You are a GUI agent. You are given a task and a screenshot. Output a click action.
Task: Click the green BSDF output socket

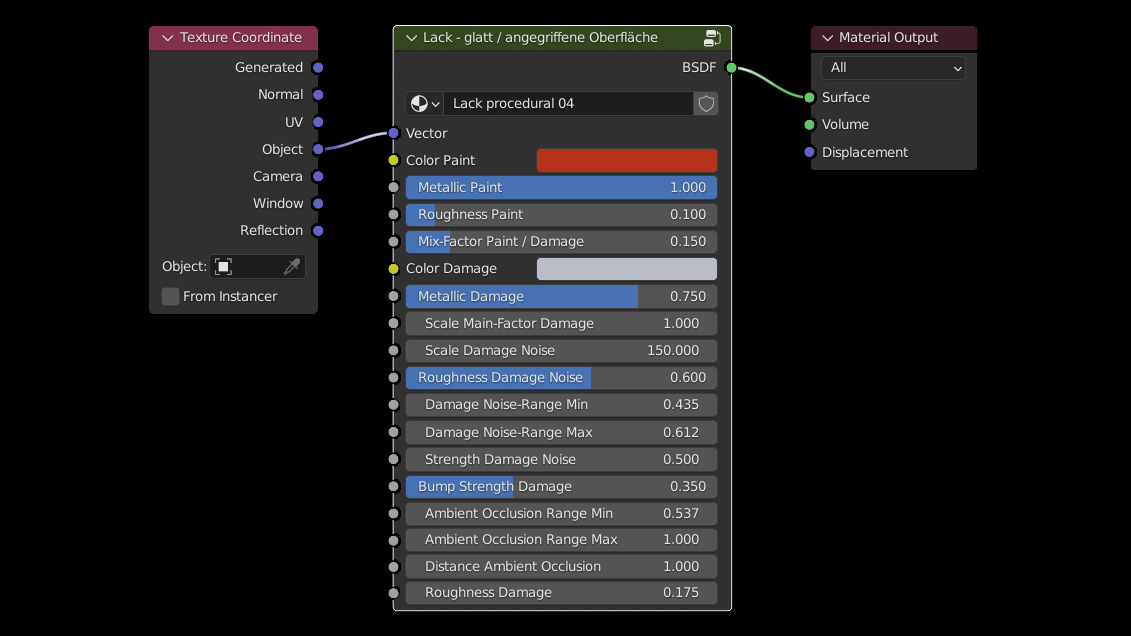pyautogui.click(x=731, y=68)
